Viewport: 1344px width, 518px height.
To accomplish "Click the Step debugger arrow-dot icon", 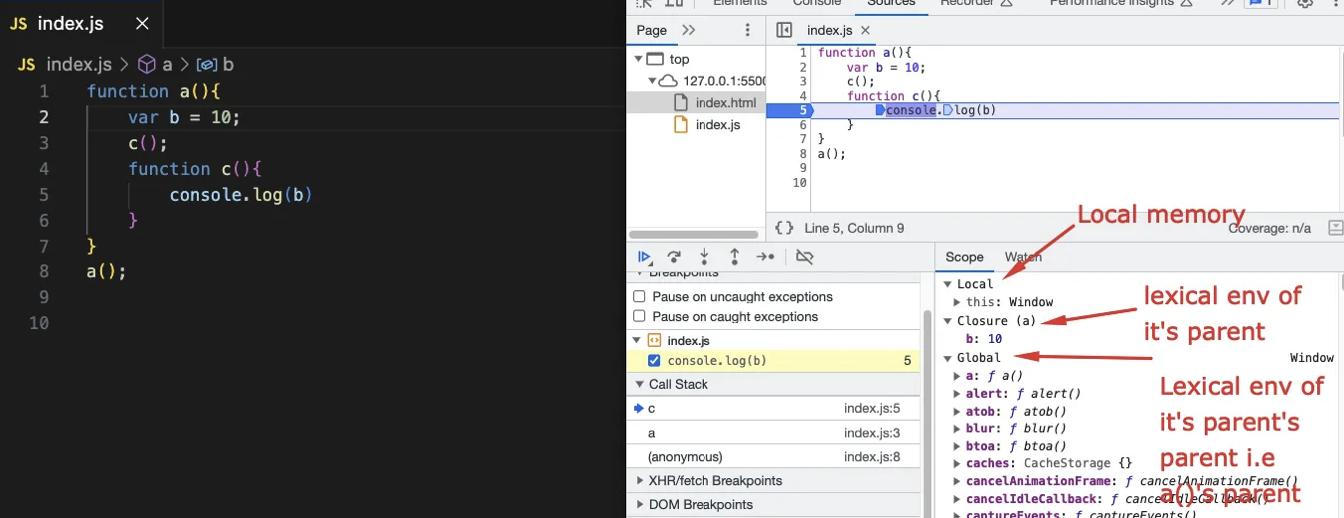I will click(x=765, y=257).
